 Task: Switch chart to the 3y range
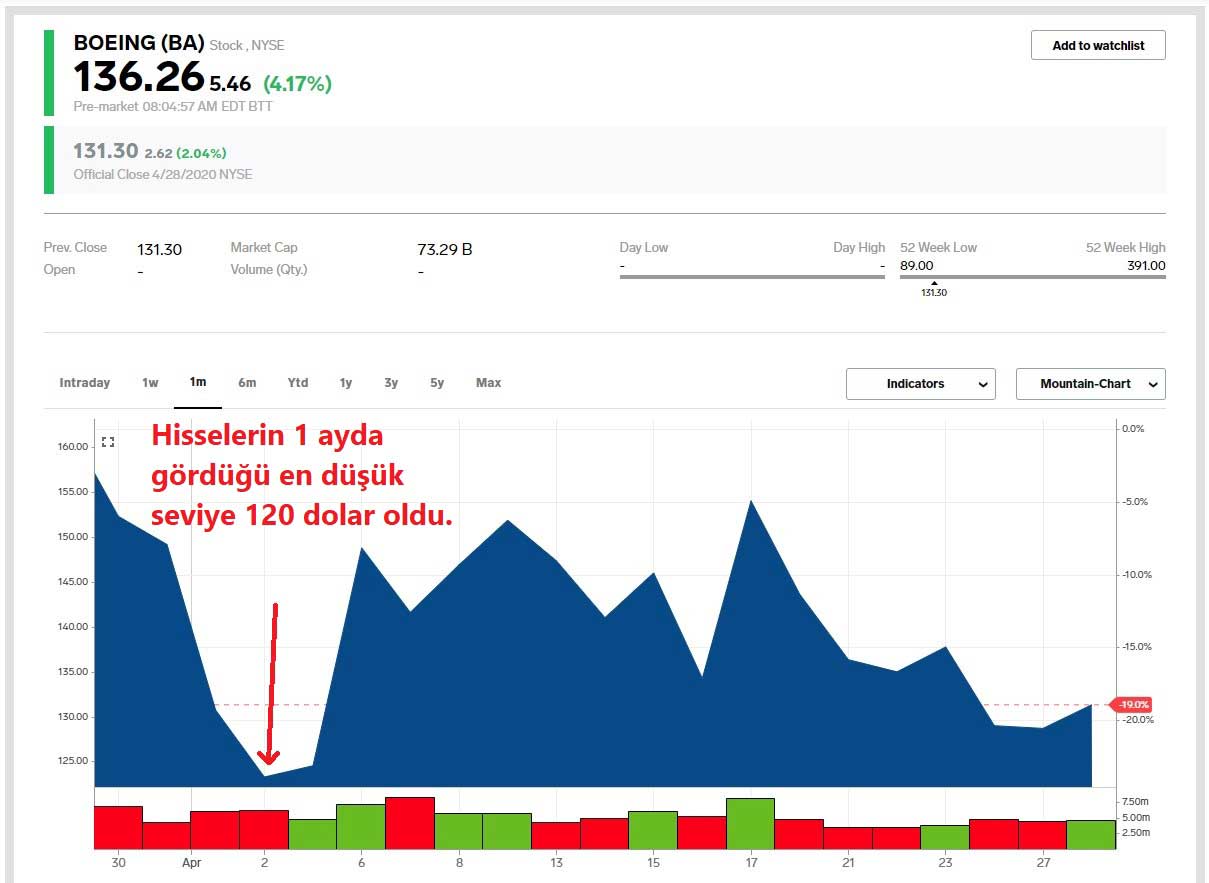[391, 383]
